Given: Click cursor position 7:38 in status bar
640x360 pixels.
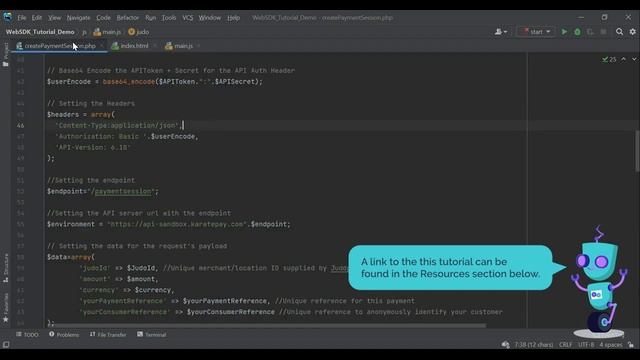Looking at the screenshot, I should pos(533,345).
